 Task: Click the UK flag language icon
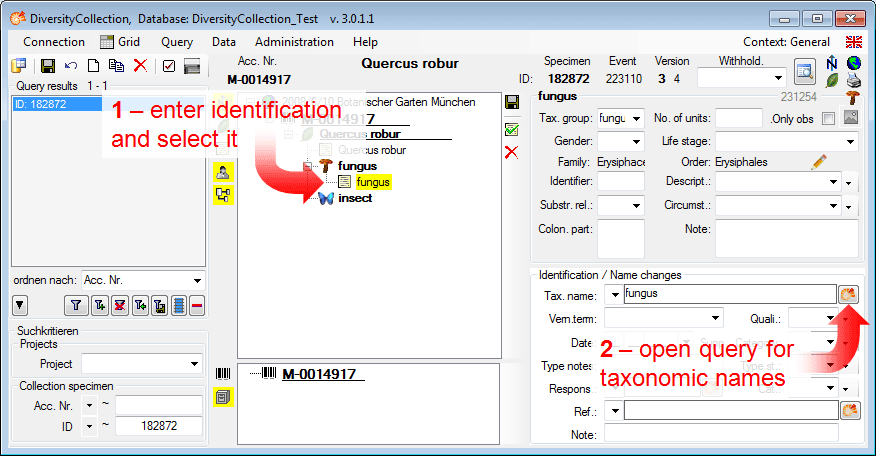(x=853, y=42)
